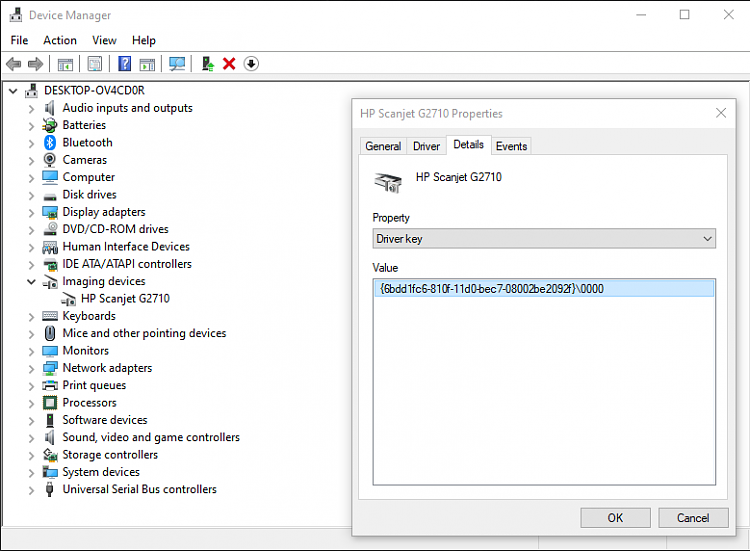Collapse the Imaging devices node
Image resolution: width=750 pixels, height=551 pixels.
point(31,282)
